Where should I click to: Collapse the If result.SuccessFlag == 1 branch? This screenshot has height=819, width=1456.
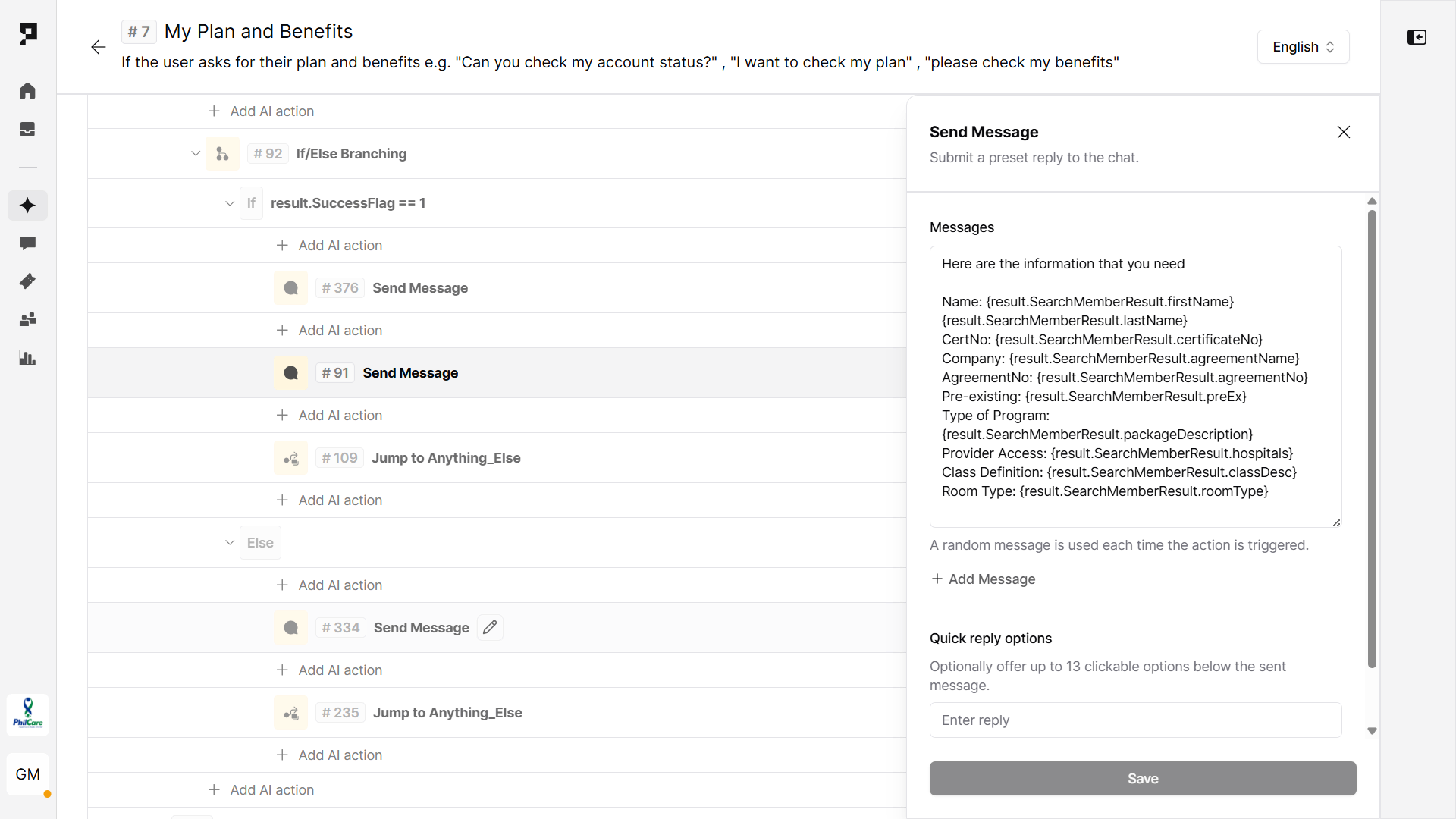point(230,203)
